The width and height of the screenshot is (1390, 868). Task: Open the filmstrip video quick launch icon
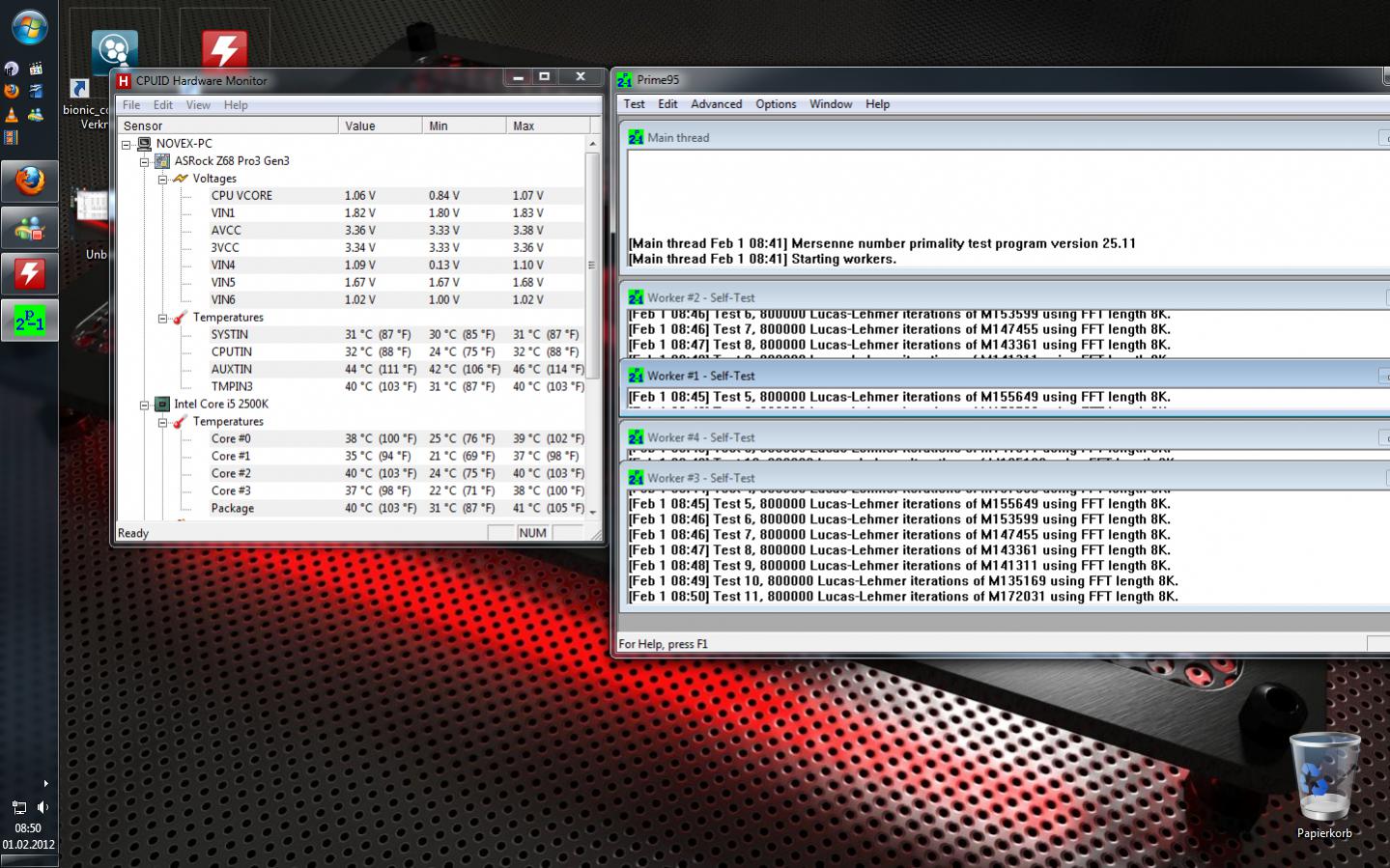11,137
